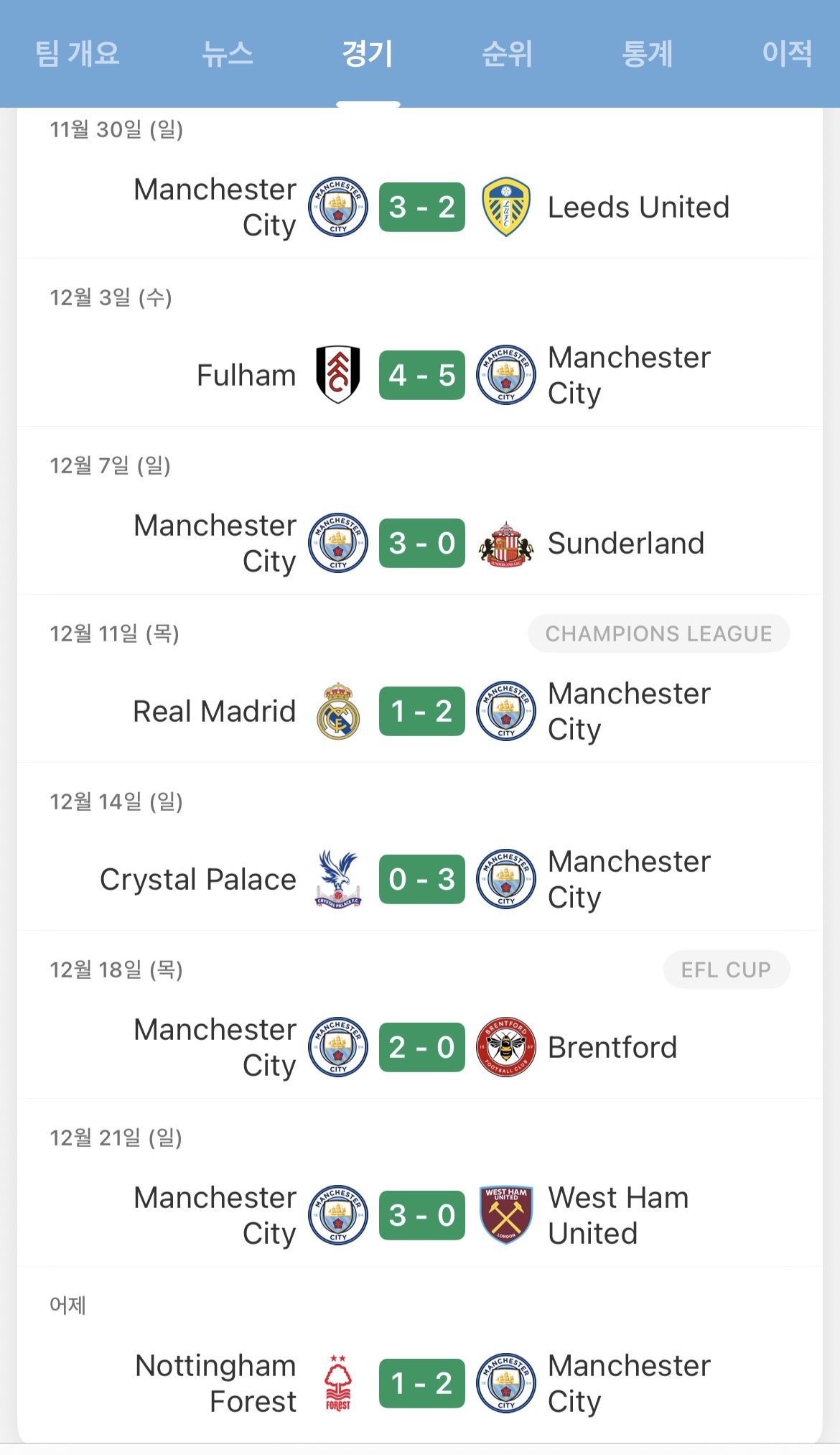Select the 순위 tab
The image size is (840, 1455).
pos(507,54)
